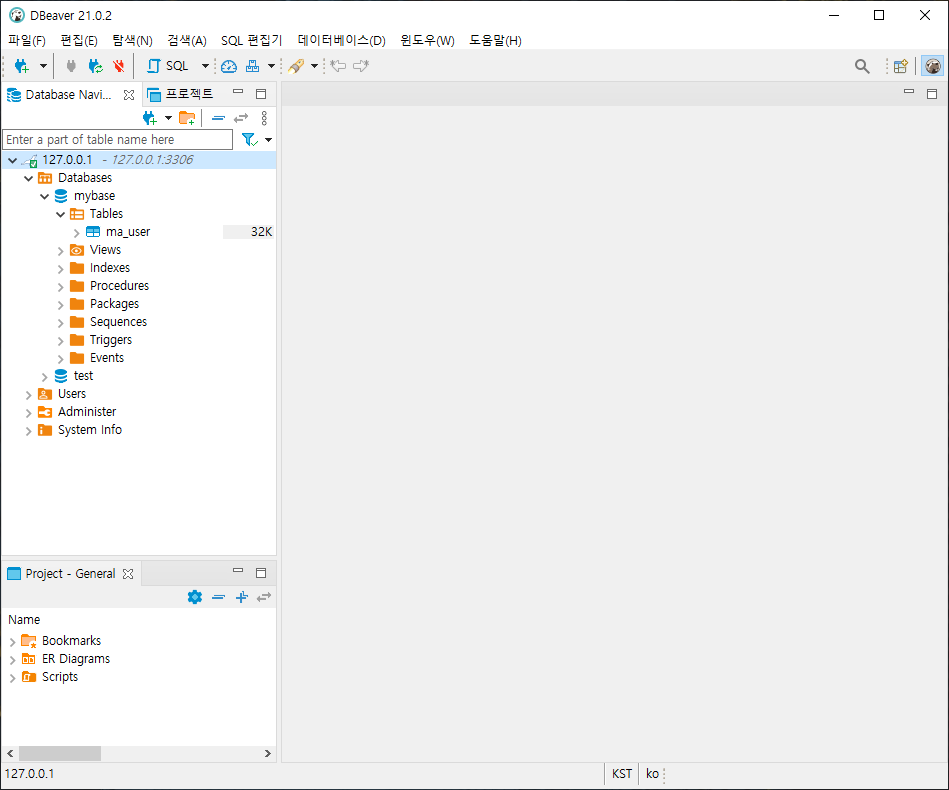The height and width of the screenshot is (790, 949).
Task: Select the ma_user table
Action: point(128,232)
